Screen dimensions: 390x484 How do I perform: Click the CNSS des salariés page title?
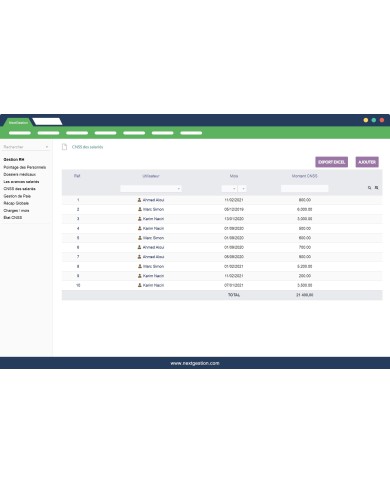(x=88, y=147)
